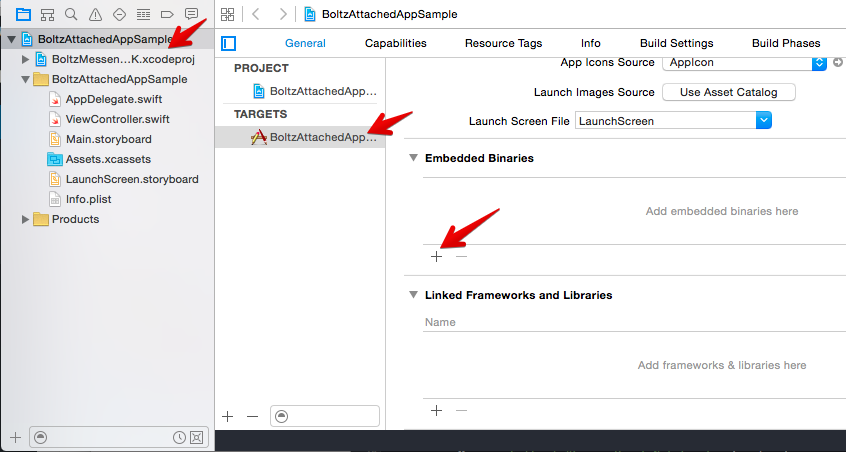Click the targets filter input field
The width and height of the screenshot is (846, 452).
coord(325,416)
